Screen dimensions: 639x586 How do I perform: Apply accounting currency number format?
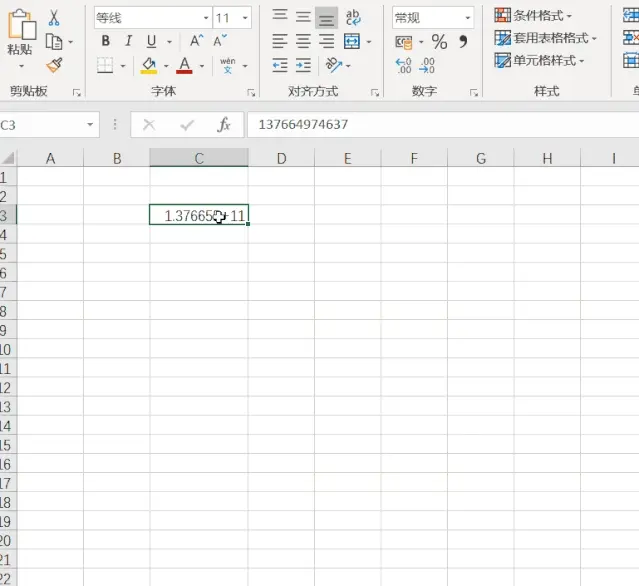tap(404, 42)
